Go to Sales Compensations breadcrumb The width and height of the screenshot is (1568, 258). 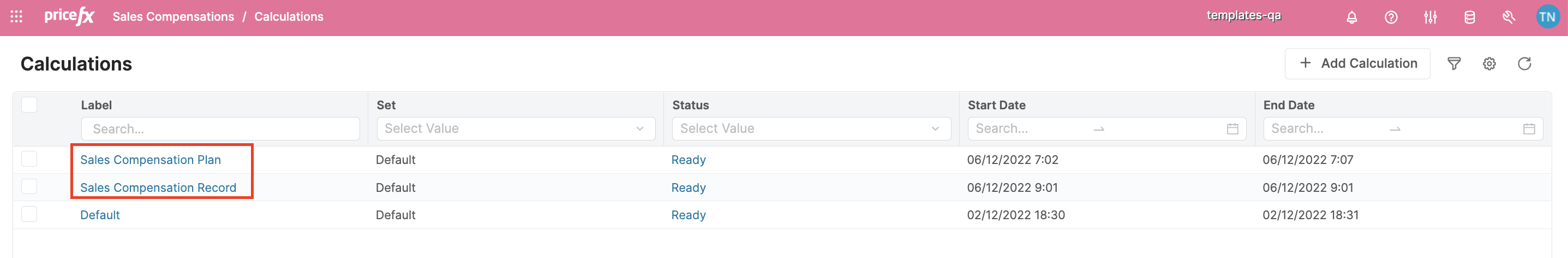(173, 16)
